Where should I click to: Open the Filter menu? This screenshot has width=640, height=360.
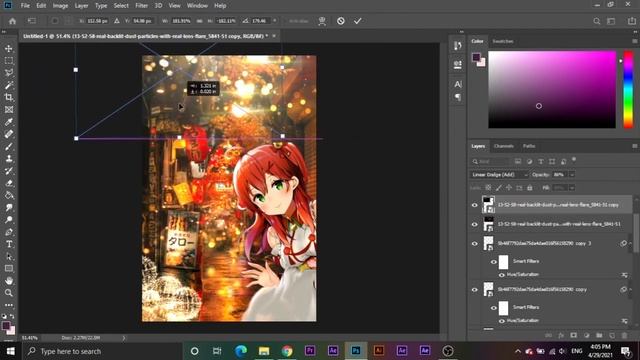tap(142, 6)
